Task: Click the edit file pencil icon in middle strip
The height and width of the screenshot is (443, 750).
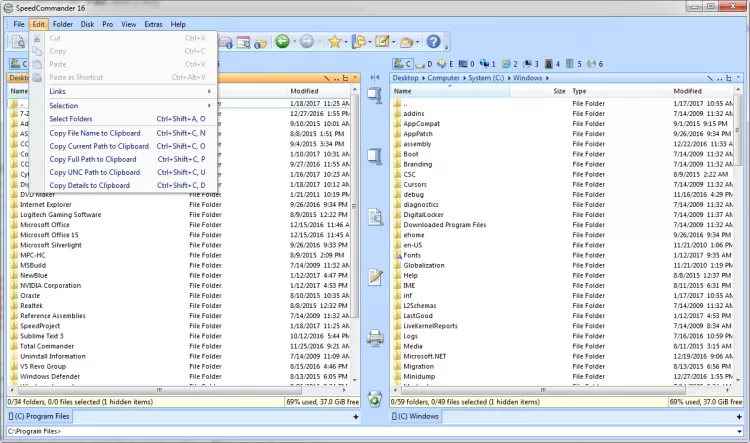Action: (x=375, y=277)
